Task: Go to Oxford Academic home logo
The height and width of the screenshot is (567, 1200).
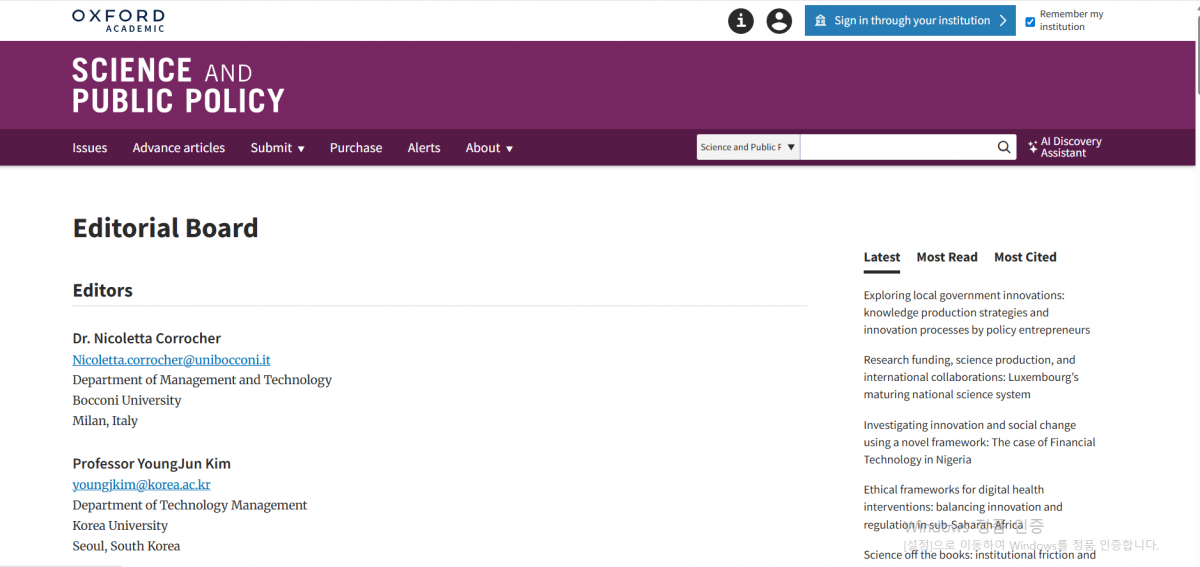Action: pos(118,20)
